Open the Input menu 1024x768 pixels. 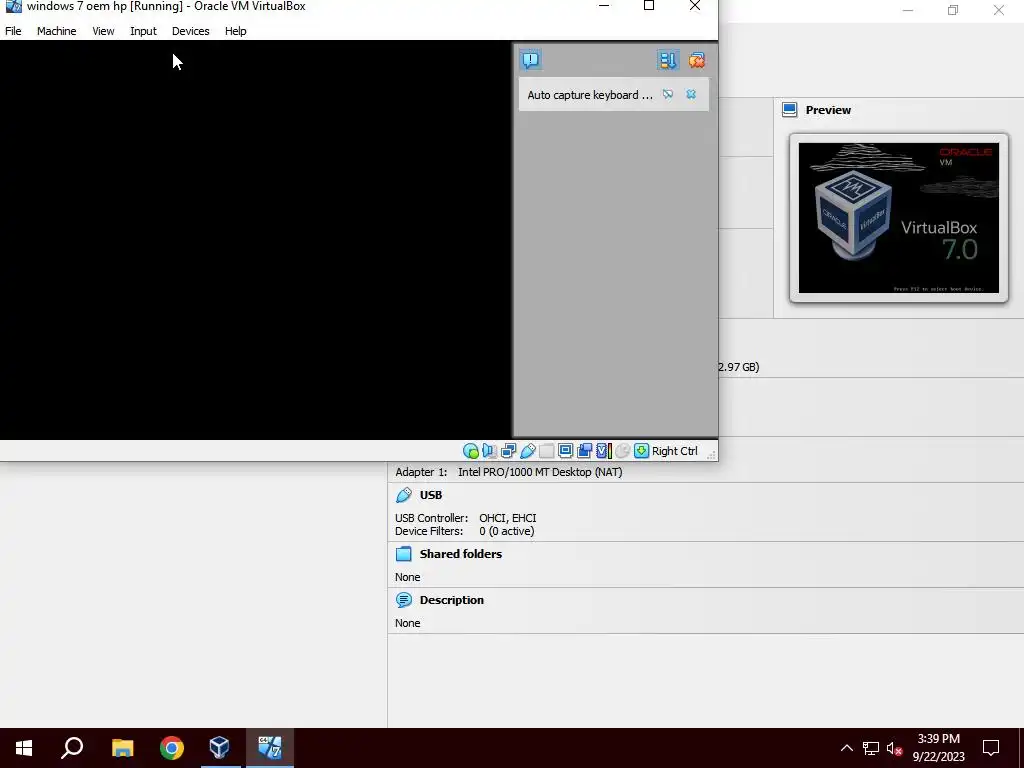(143, 31)
